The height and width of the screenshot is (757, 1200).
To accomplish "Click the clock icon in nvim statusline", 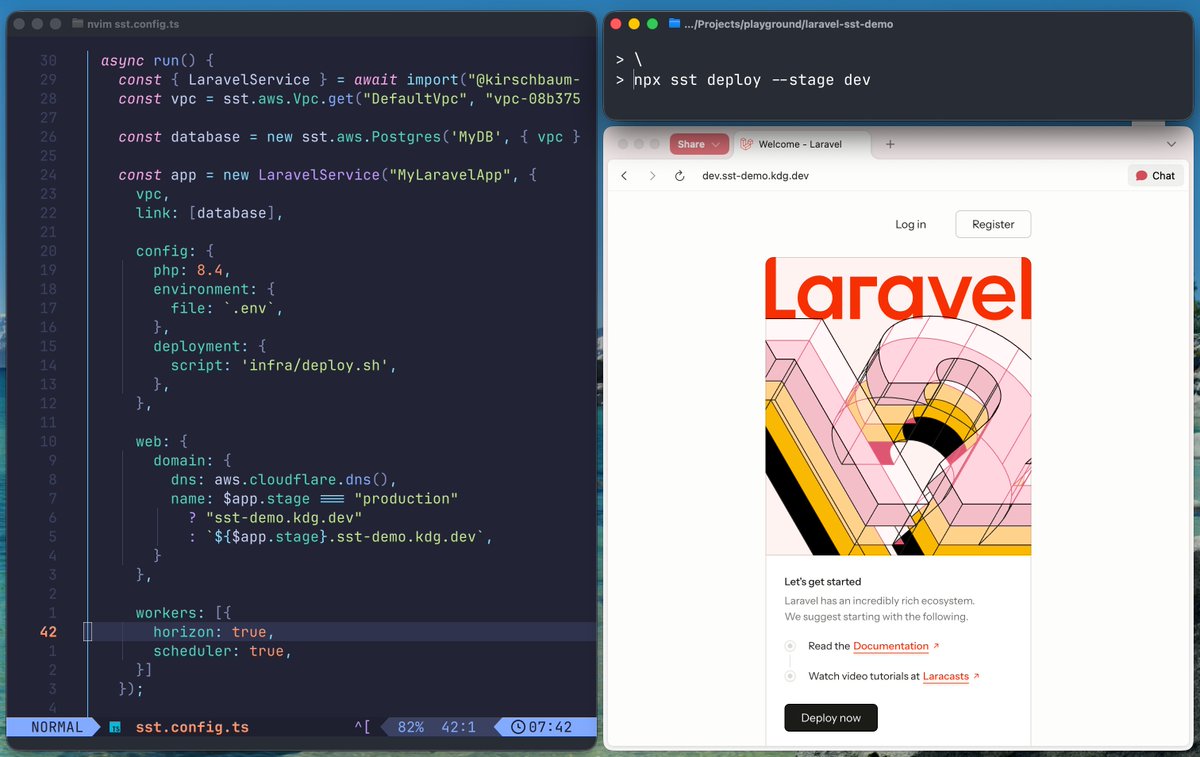I will coord(517,727).
